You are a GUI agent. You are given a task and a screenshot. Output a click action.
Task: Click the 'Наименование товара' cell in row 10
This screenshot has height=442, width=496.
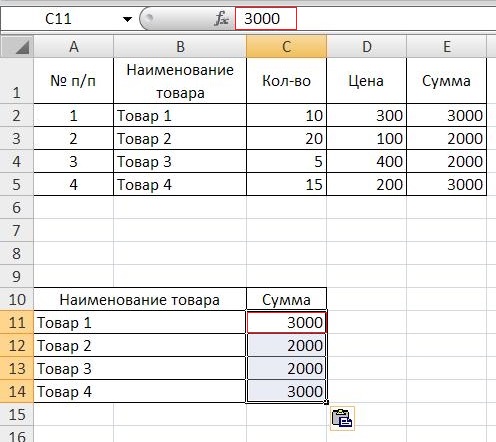point(140,299)
